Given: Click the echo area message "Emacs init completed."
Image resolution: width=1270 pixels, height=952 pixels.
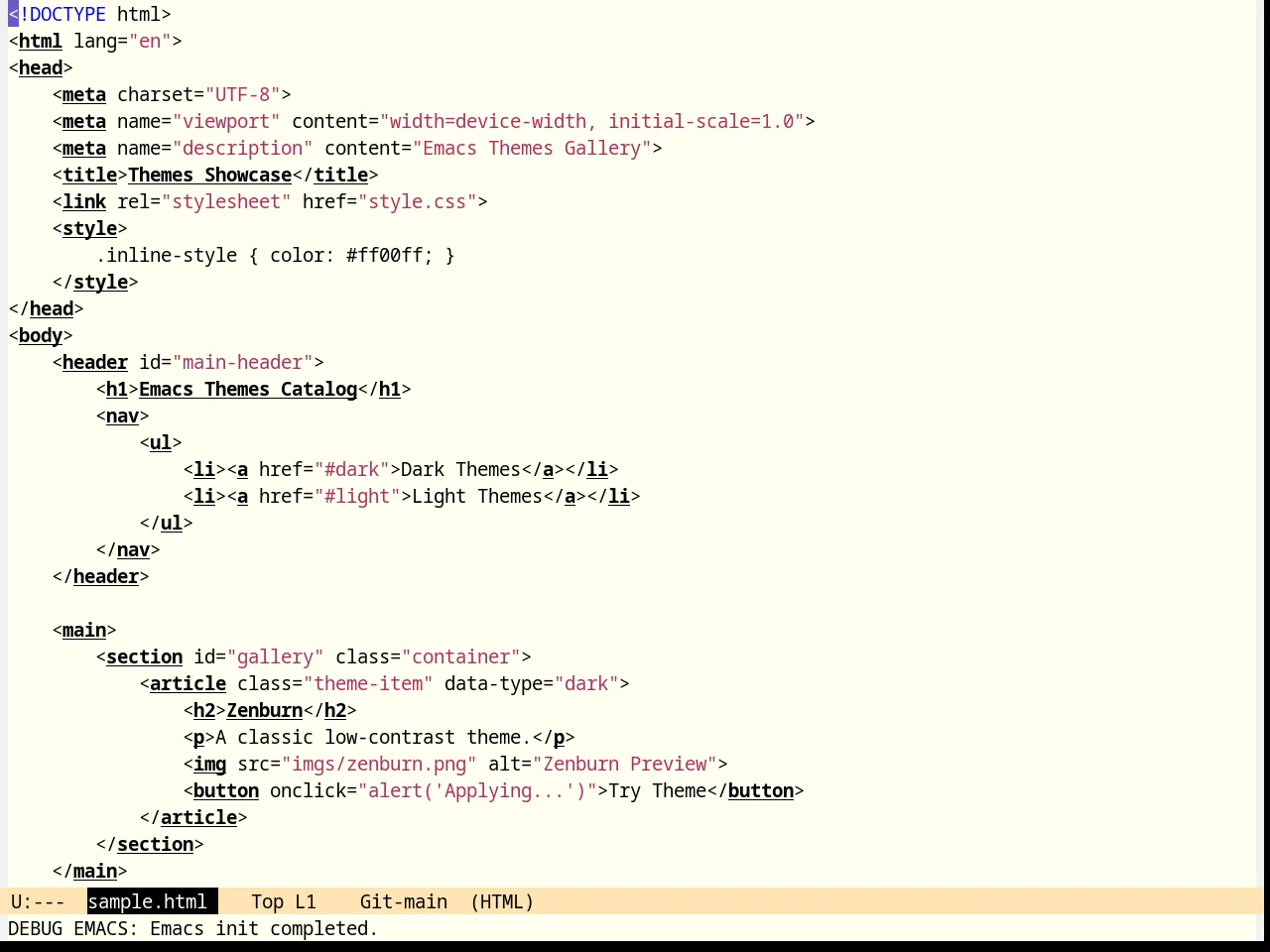Looking at the screenshot, I should coord(264,928).
